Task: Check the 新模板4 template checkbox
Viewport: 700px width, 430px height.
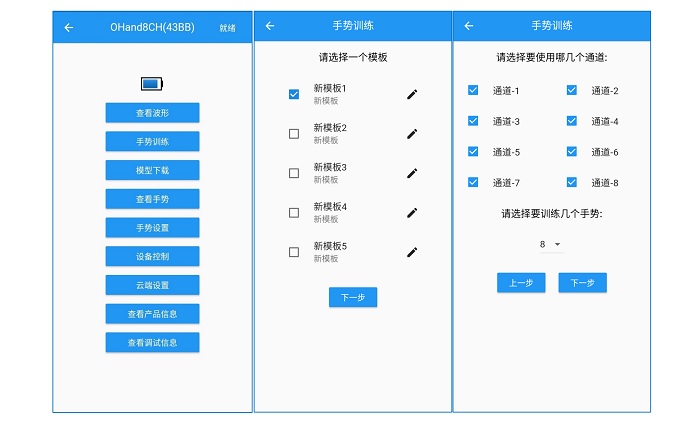Action: coord(294,213)
